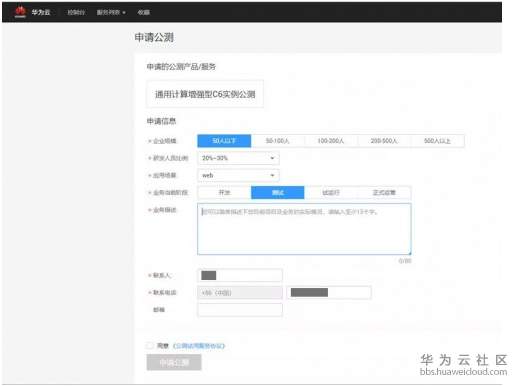Open the 20%~30% staff ratio dropdown
This screenshot has width=518, height=386.
click(x=238, y=158)
